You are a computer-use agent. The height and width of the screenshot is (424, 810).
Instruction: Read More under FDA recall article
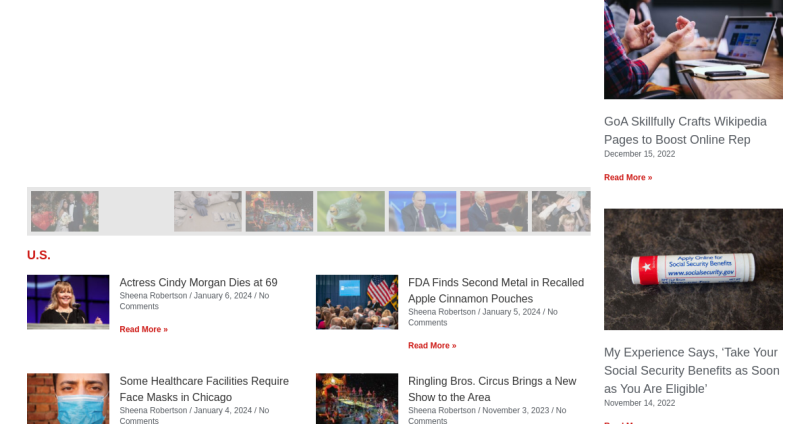pos(432,345)
